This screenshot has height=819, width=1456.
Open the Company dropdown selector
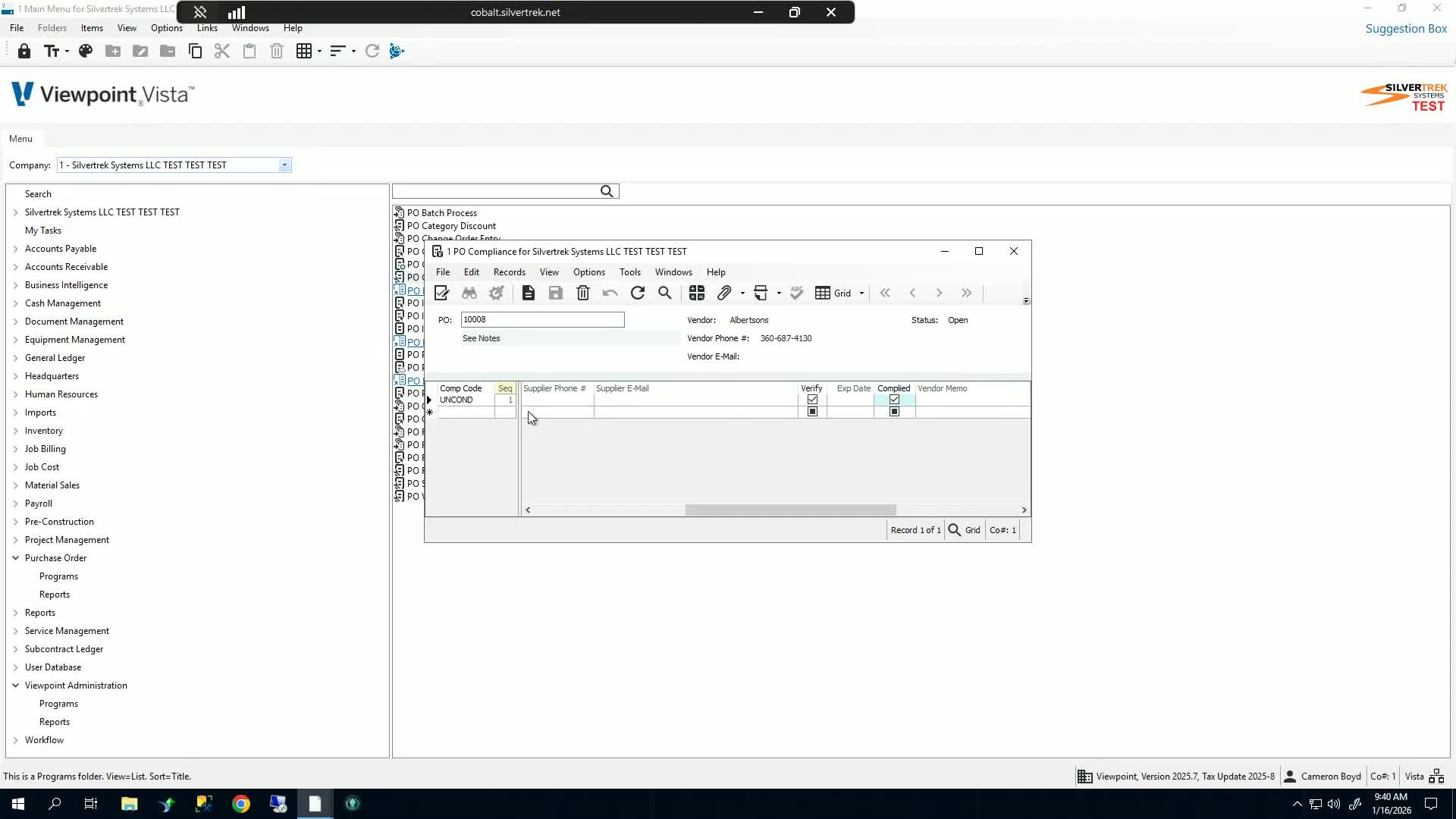pyautogui.click(x=284, y=165)
